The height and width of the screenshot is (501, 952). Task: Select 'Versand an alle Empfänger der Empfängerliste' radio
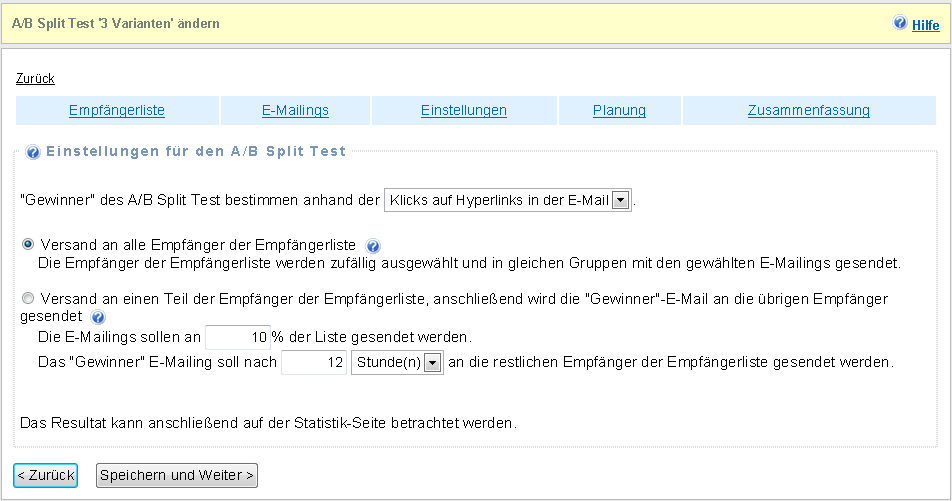pos(28,244)
